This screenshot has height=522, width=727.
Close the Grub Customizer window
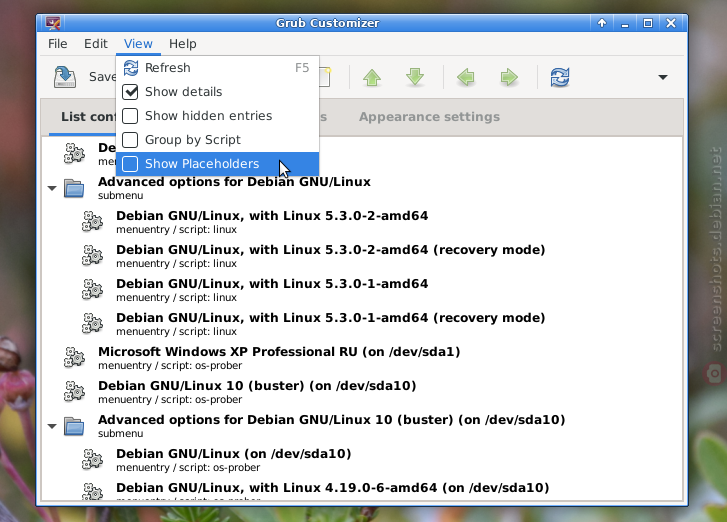click(671, 23)
